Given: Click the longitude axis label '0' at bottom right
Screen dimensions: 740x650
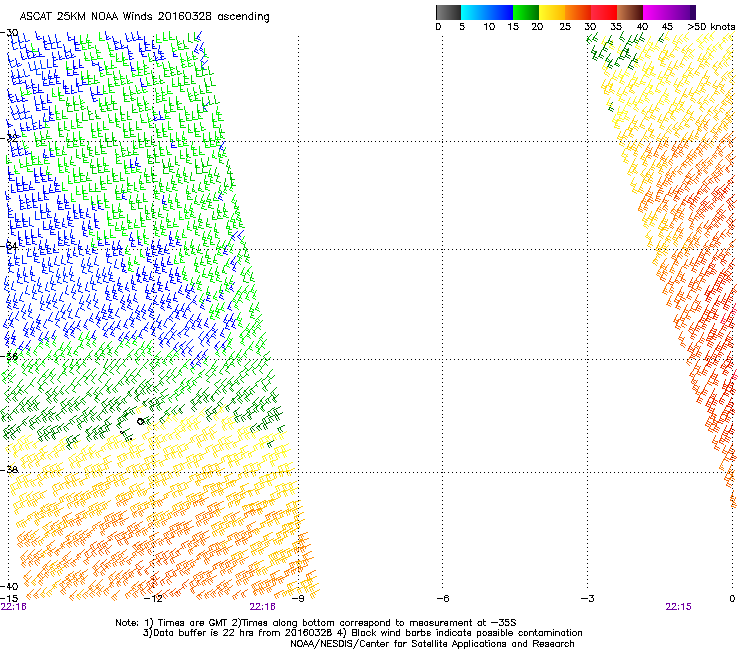Looking at the screenshot, I should [x=732, y=599].
